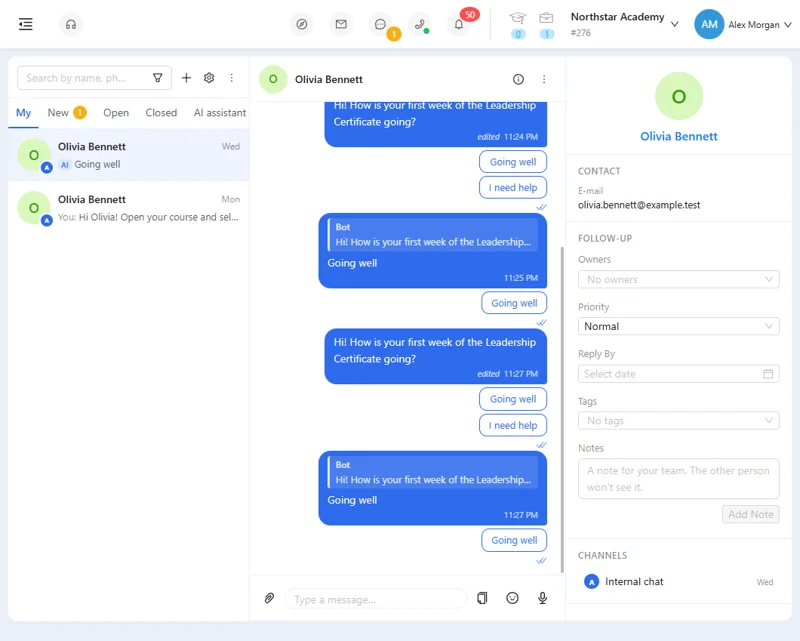Open chat list more options menu
The width and height of the screenshot is (800, 641).
click(232, 78)
